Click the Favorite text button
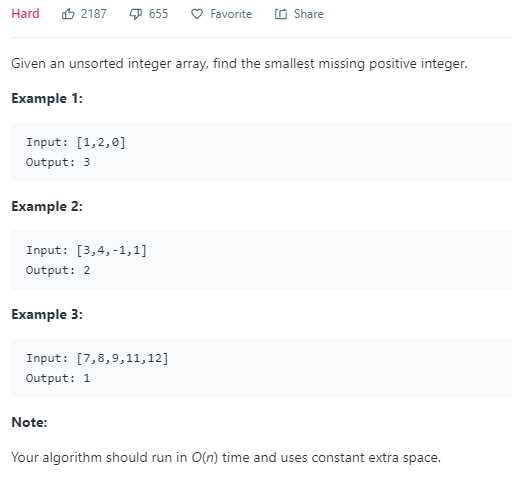Screen dimensions: 512x488 coord(231,14)
